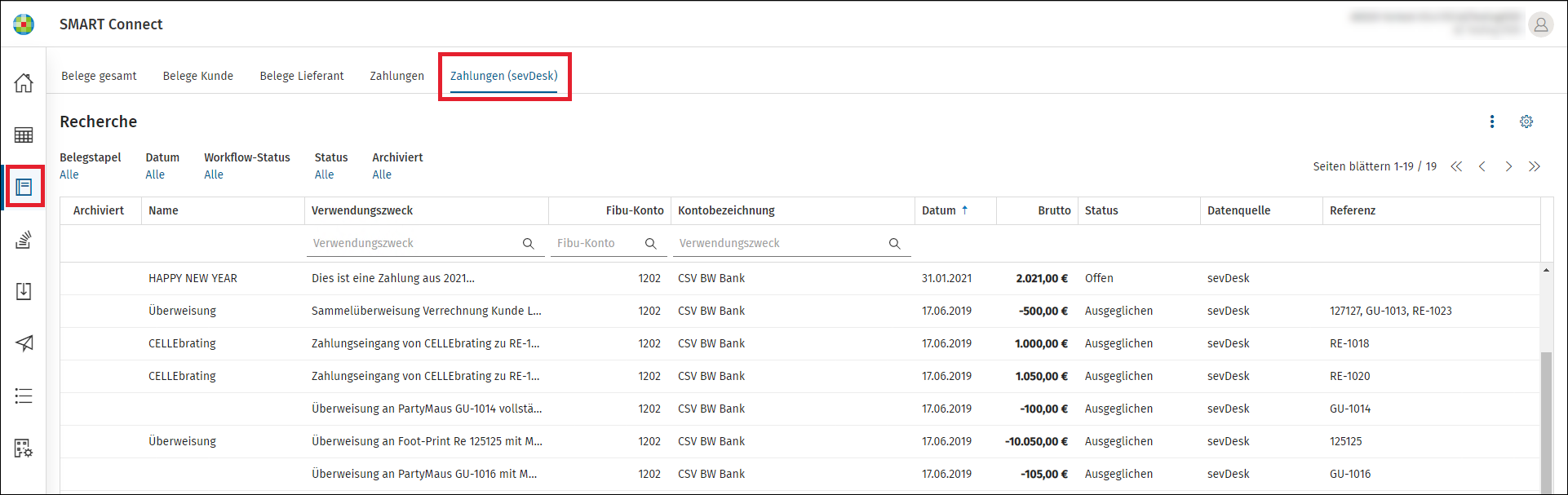Switch to Belege Kunde tab
The width and height of the screenshot is (1568, 495).
point(198,76)
